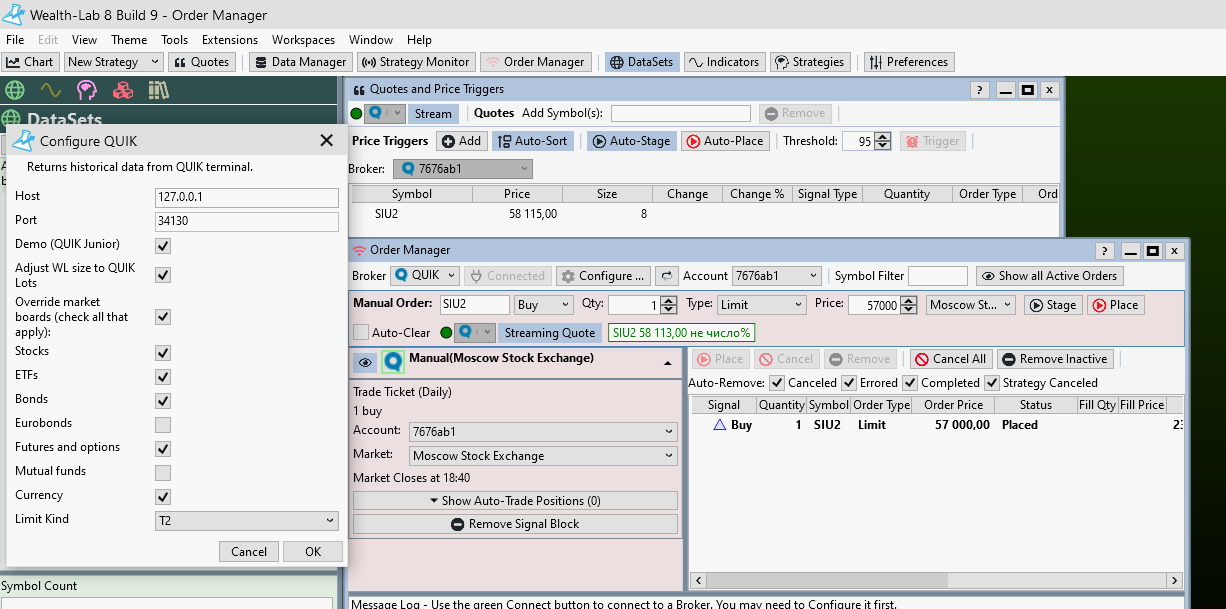Open Broker QUIK dropdown in Order Manager
Image resolution: width=1226 pixels, height=609 pixels.
point(425,276)
